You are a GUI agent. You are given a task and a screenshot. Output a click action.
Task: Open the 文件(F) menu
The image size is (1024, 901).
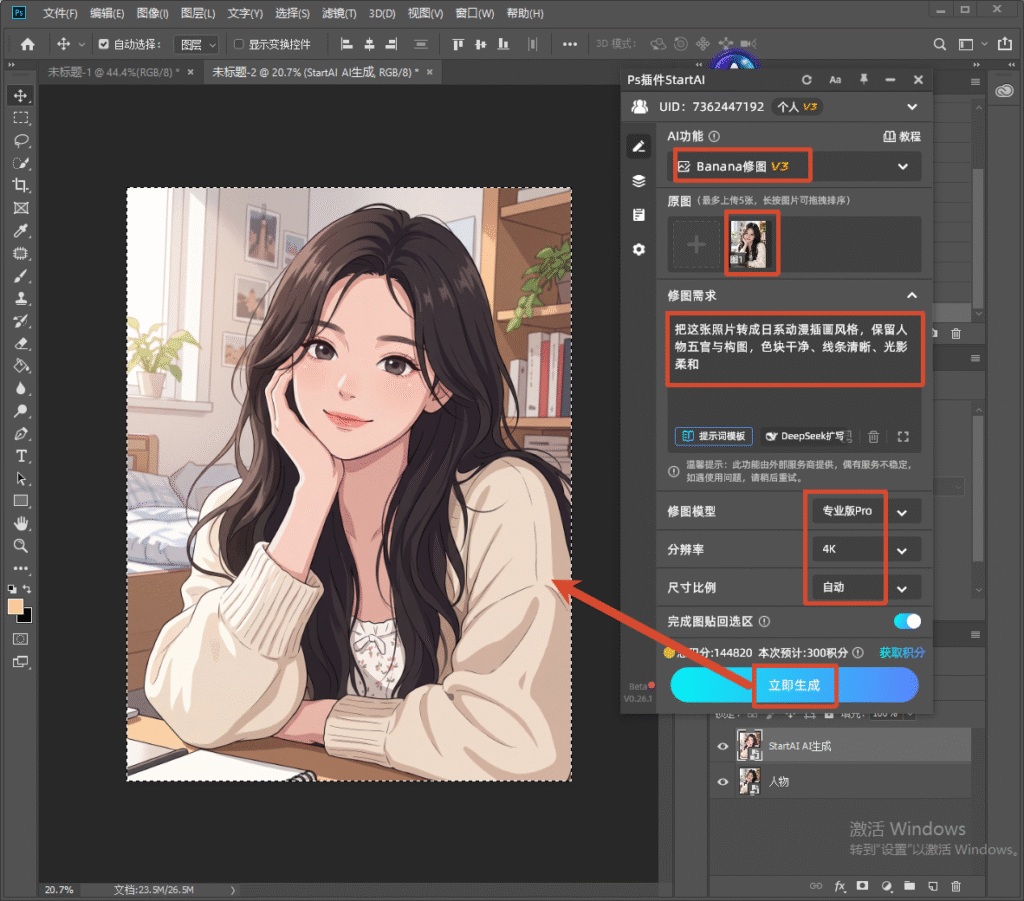[x=60, y=13]
